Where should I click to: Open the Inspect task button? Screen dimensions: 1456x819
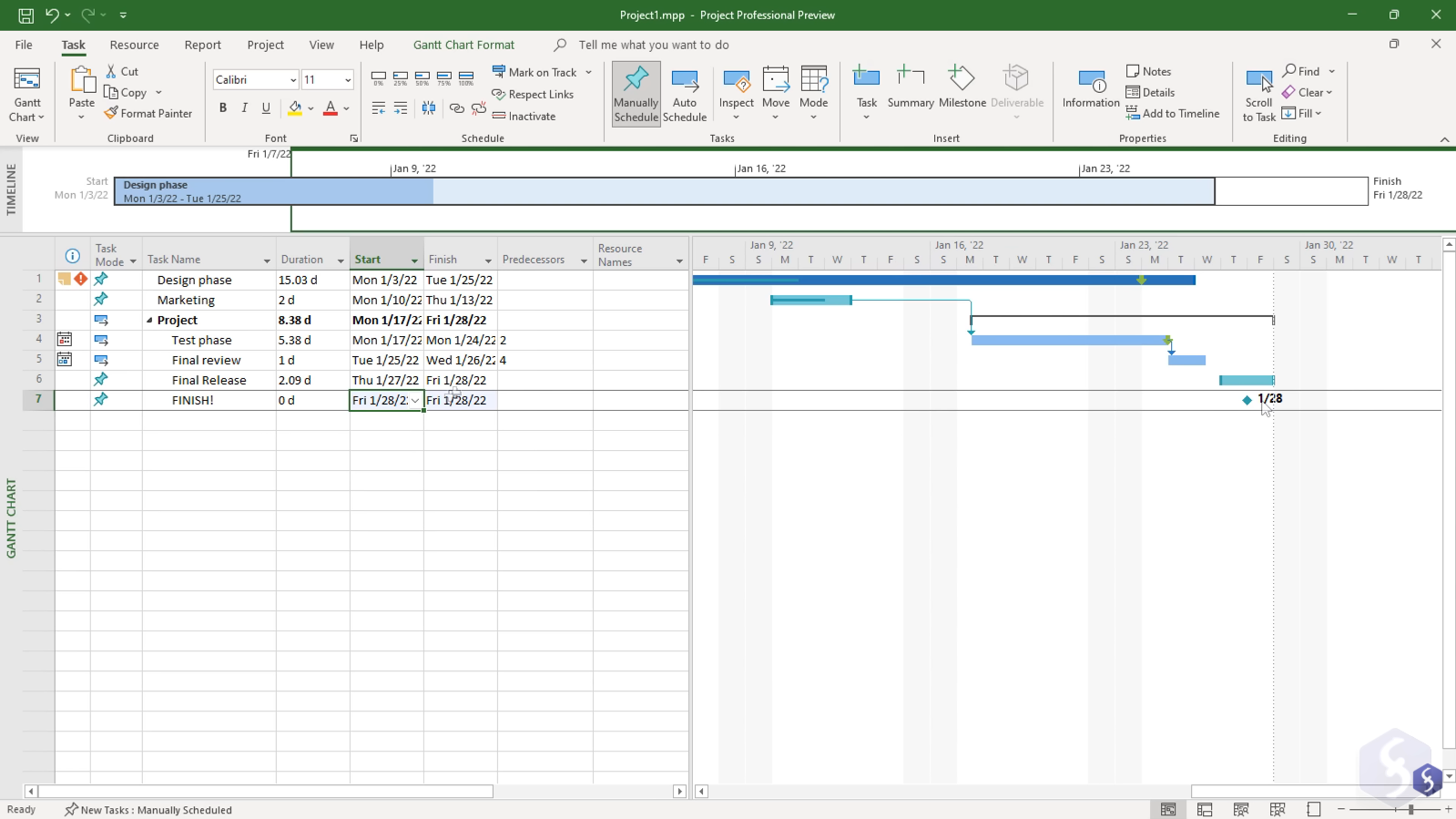[737, 94]
